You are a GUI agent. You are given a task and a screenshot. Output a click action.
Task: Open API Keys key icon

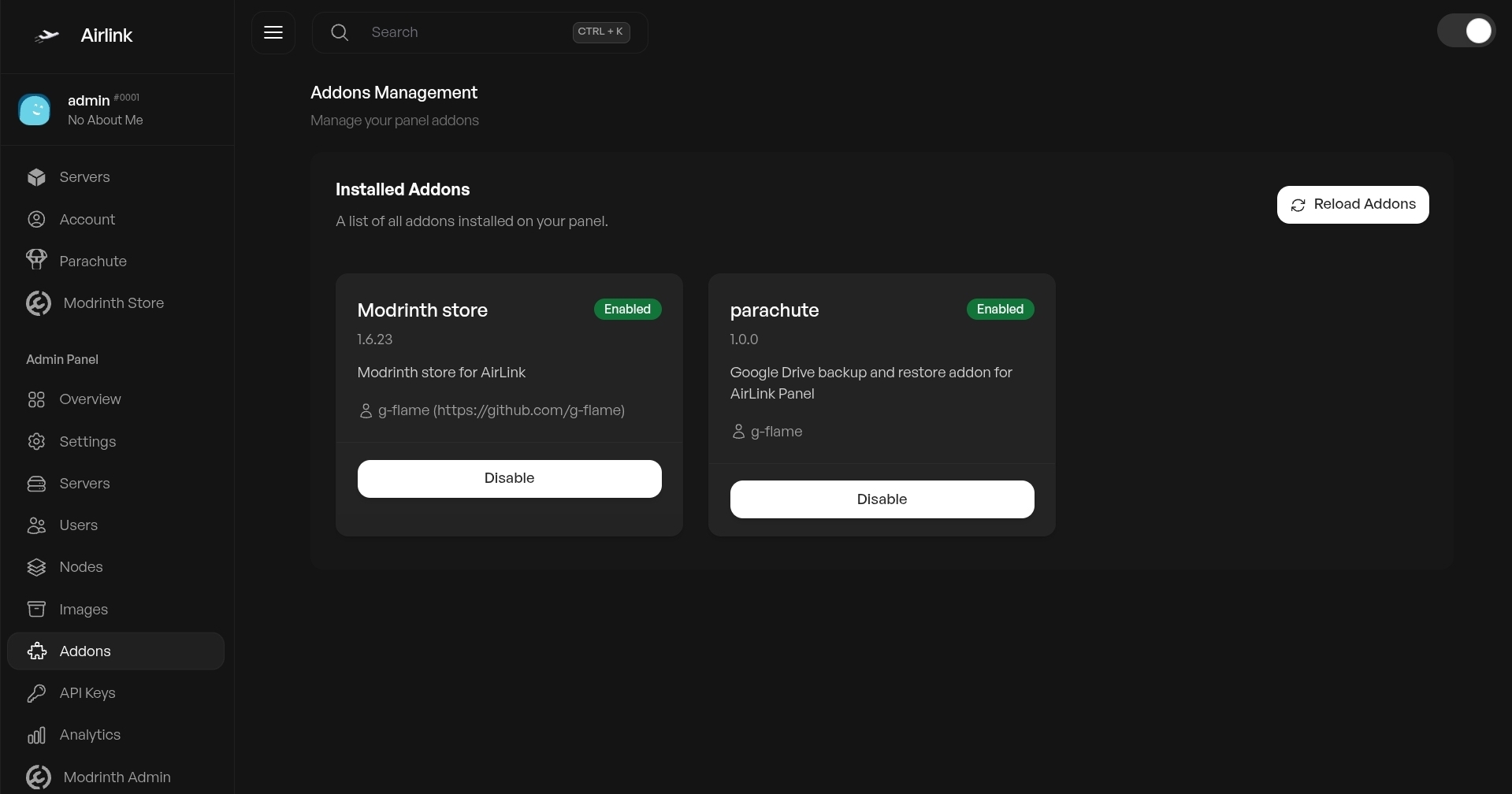(x=36, y=693)
